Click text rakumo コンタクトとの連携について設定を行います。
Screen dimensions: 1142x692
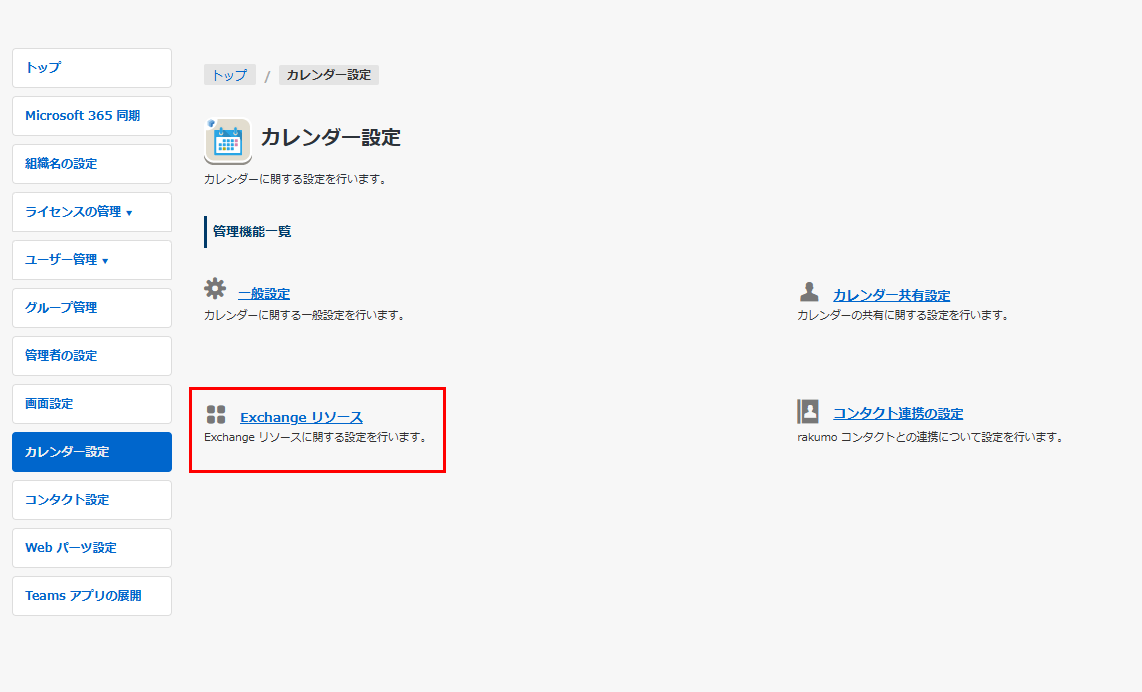pyautogui.click(x=932, y=438)
